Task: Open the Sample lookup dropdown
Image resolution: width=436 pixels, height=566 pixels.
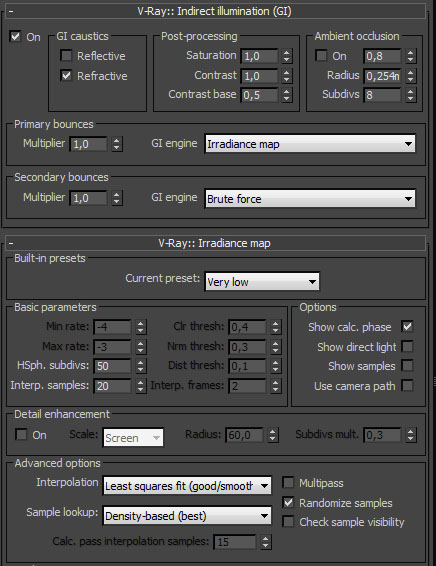Action: pos(187,515)
